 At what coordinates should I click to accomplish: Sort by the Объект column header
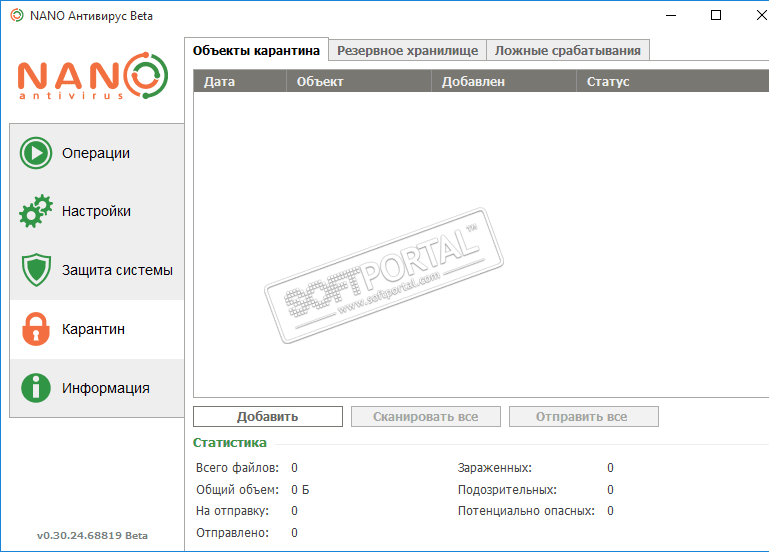(359, 81)
